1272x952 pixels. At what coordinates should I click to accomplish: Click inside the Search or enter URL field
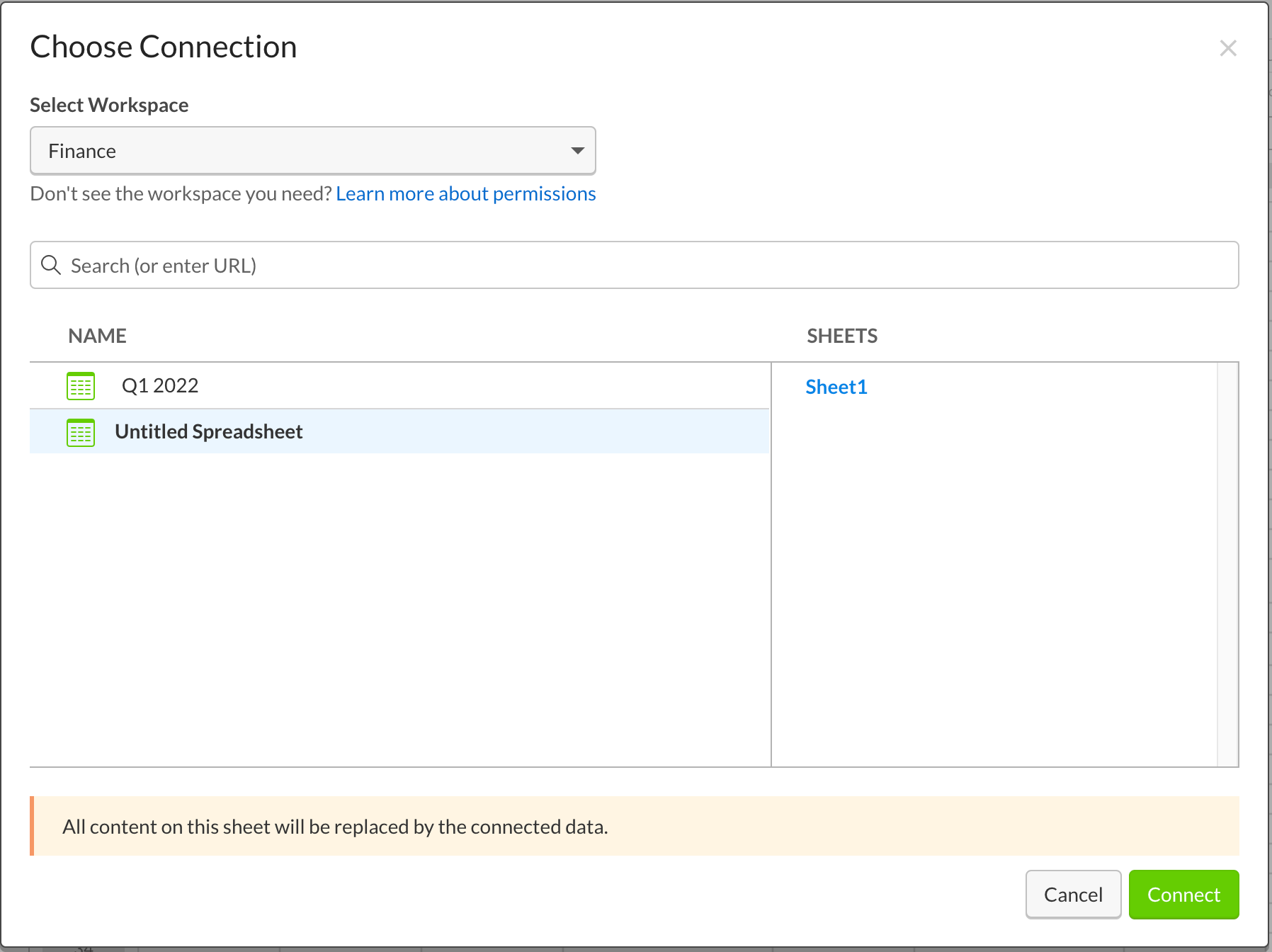[425, 265]
